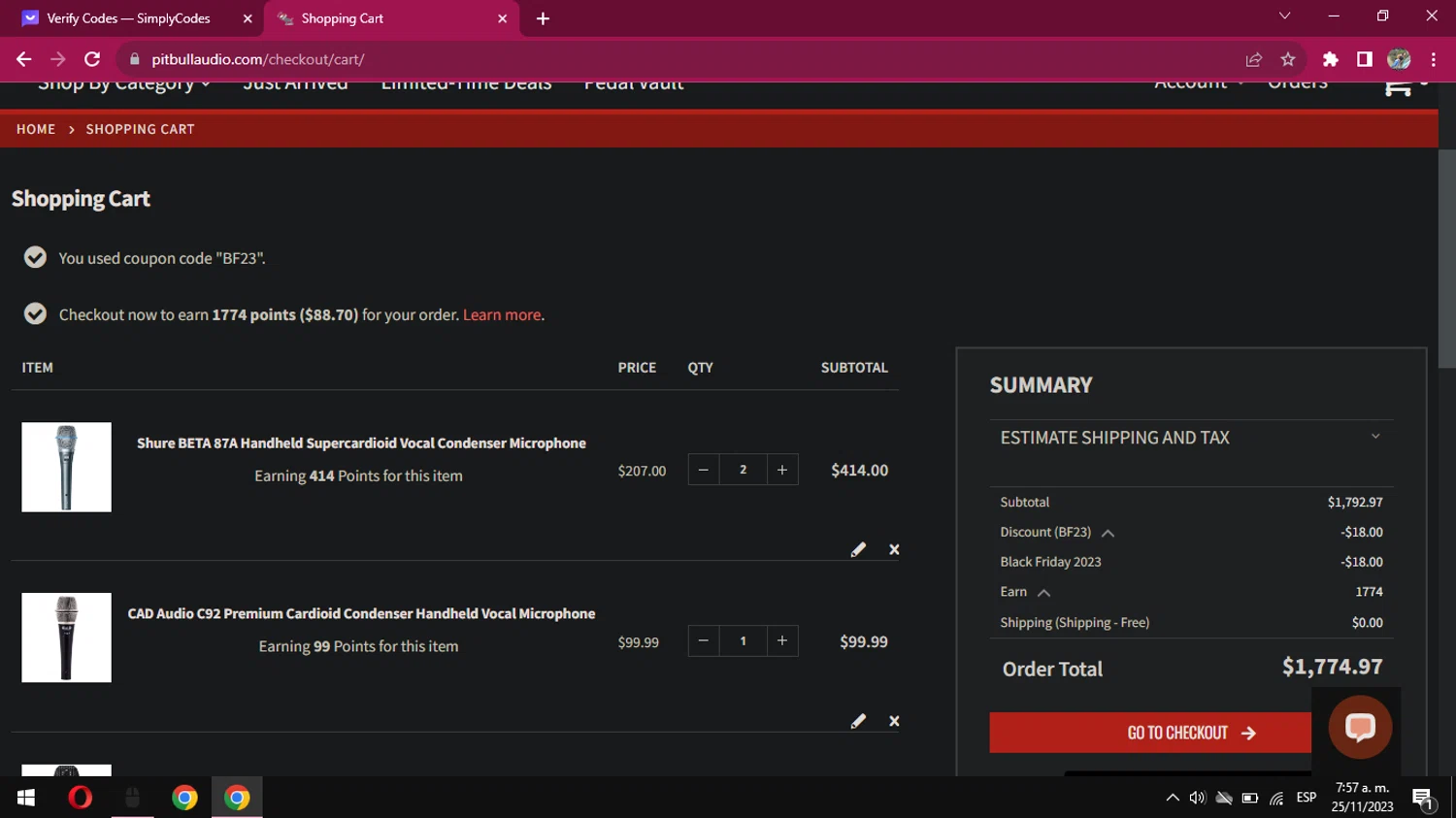This screenshot has height=818, width=1456.
Task: Open Chrome three-dot menu
Action: pyautogui.click(x=1434, y=59)
